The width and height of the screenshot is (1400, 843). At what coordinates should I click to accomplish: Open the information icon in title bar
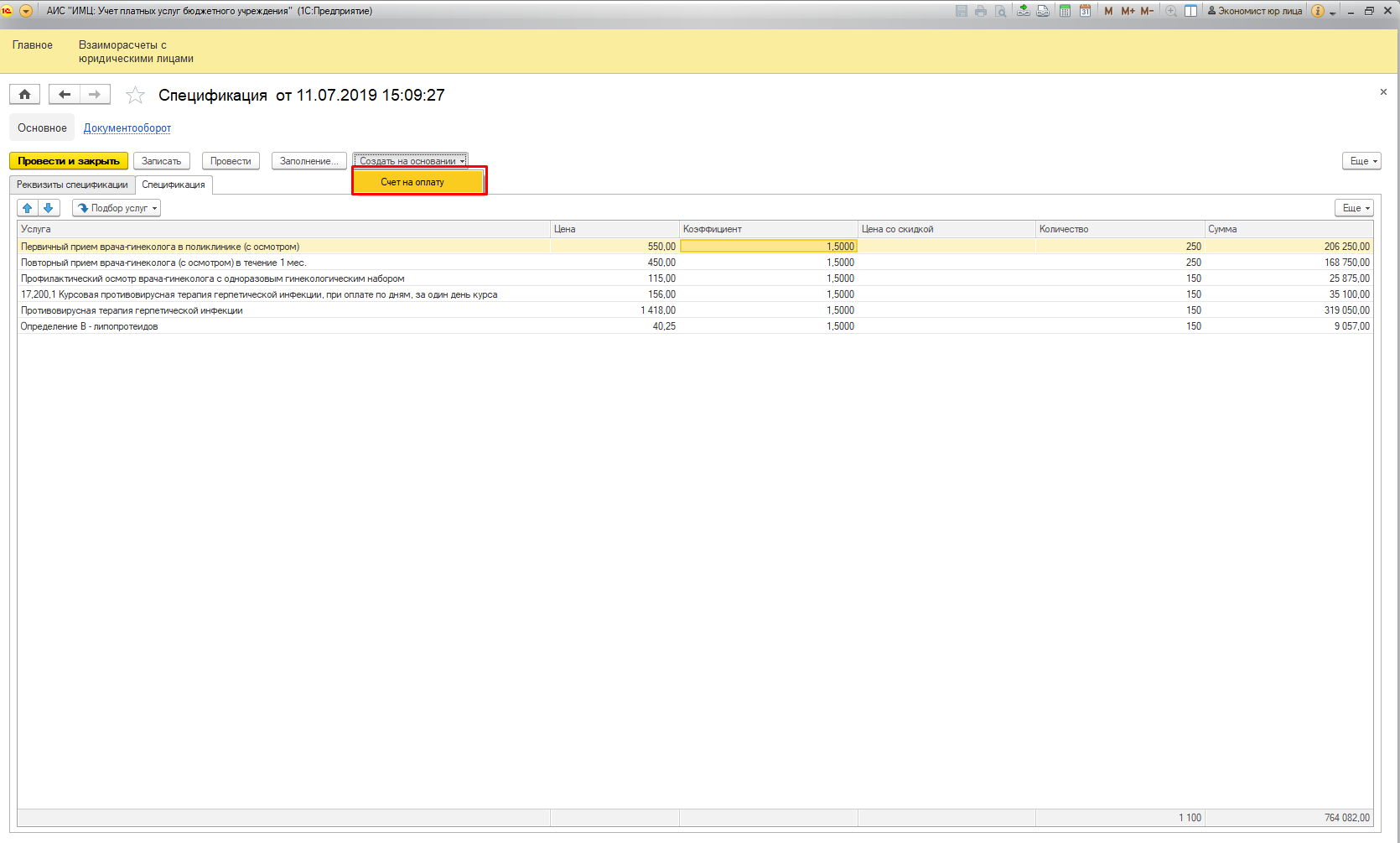coord(1317,11)
